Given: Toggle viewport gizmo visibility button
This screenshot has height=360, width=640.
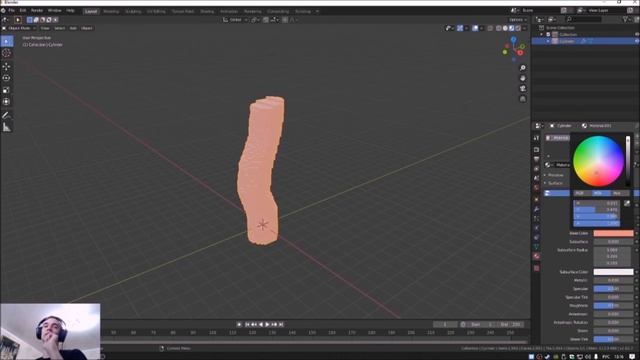Looking at the screenshot, I should click(460, 28).
